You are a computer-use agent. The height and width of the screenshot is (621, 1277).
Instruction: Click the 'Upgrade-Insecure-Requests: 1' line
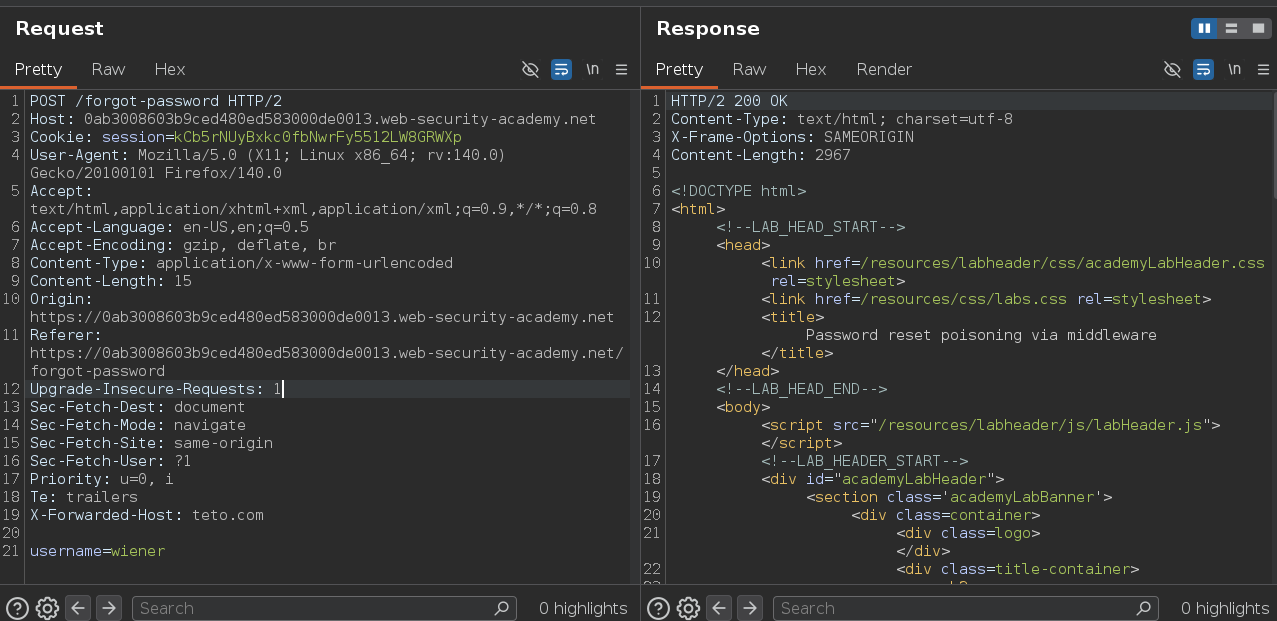click(x=156, y=389)
